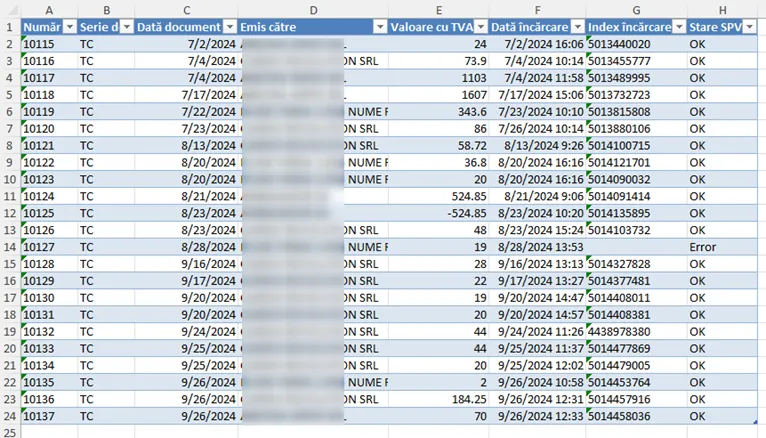
Task: Click the value 58.72 cell
Action: pyautogui.click(x=439, y=146)
